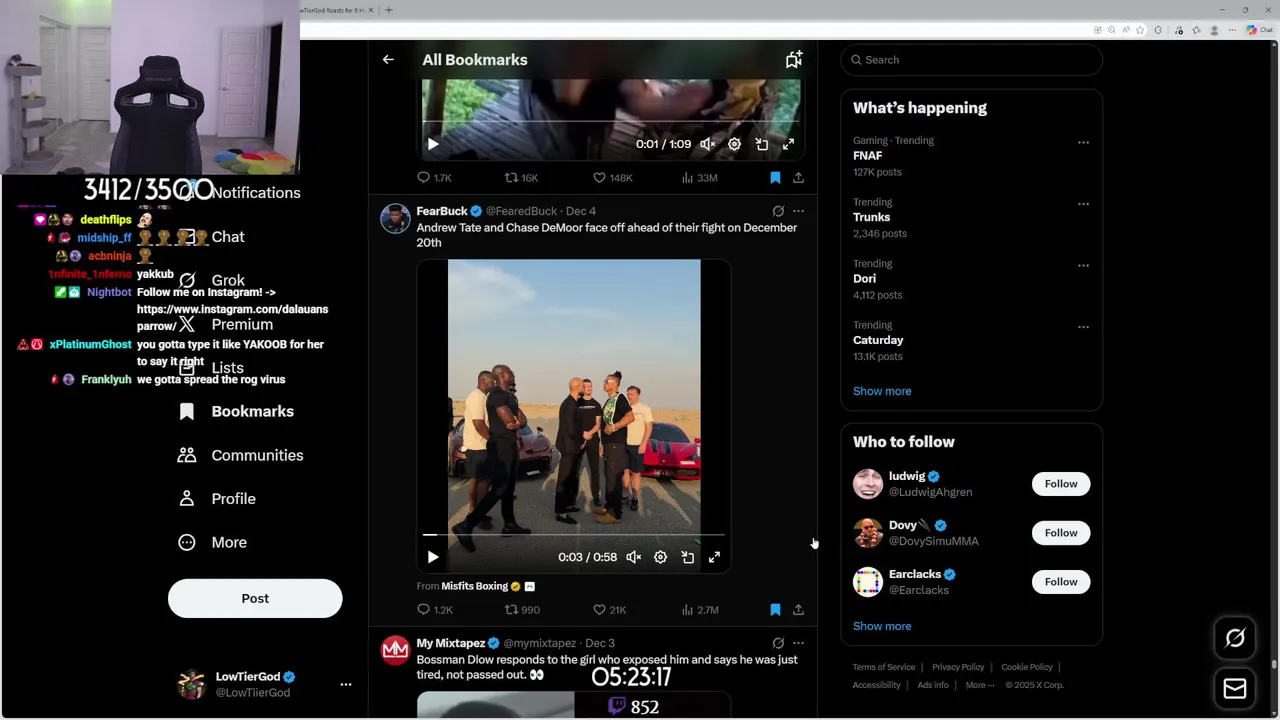
Task: Unmute the face off video
Action: 633,557
